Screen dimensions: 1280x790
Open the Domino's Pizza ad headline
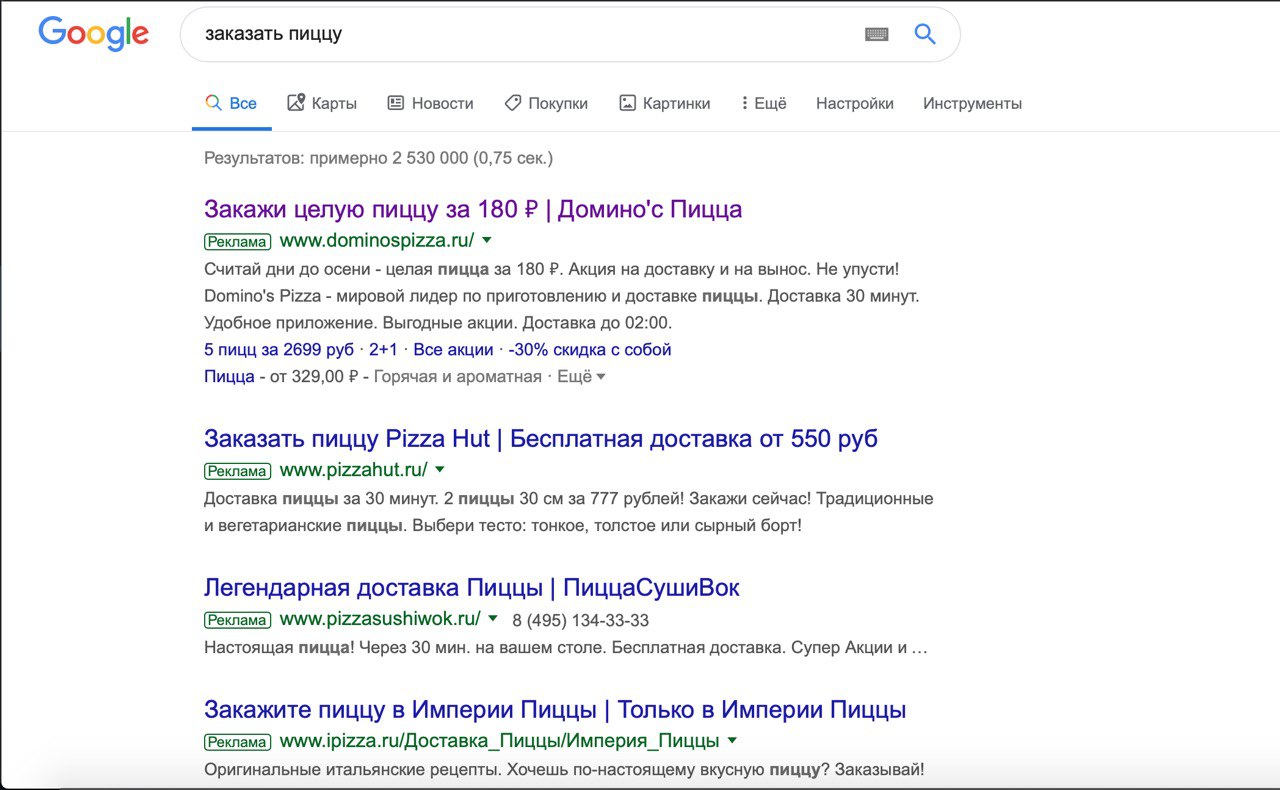point(473,209)
